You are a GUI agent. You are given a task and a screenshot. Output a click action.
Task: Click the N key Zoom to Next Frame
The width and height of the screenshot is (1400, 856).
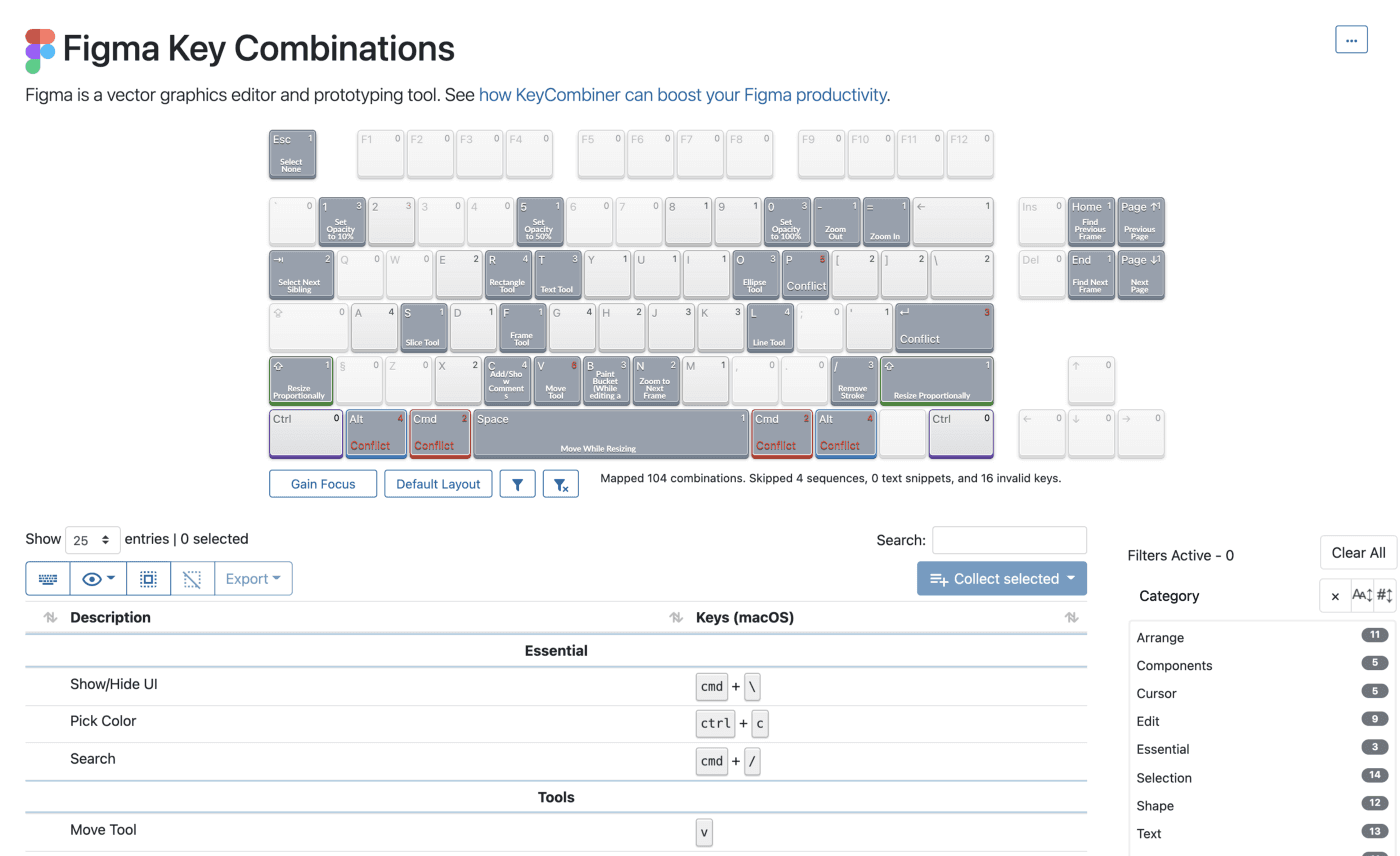click(x=656, y=380)
